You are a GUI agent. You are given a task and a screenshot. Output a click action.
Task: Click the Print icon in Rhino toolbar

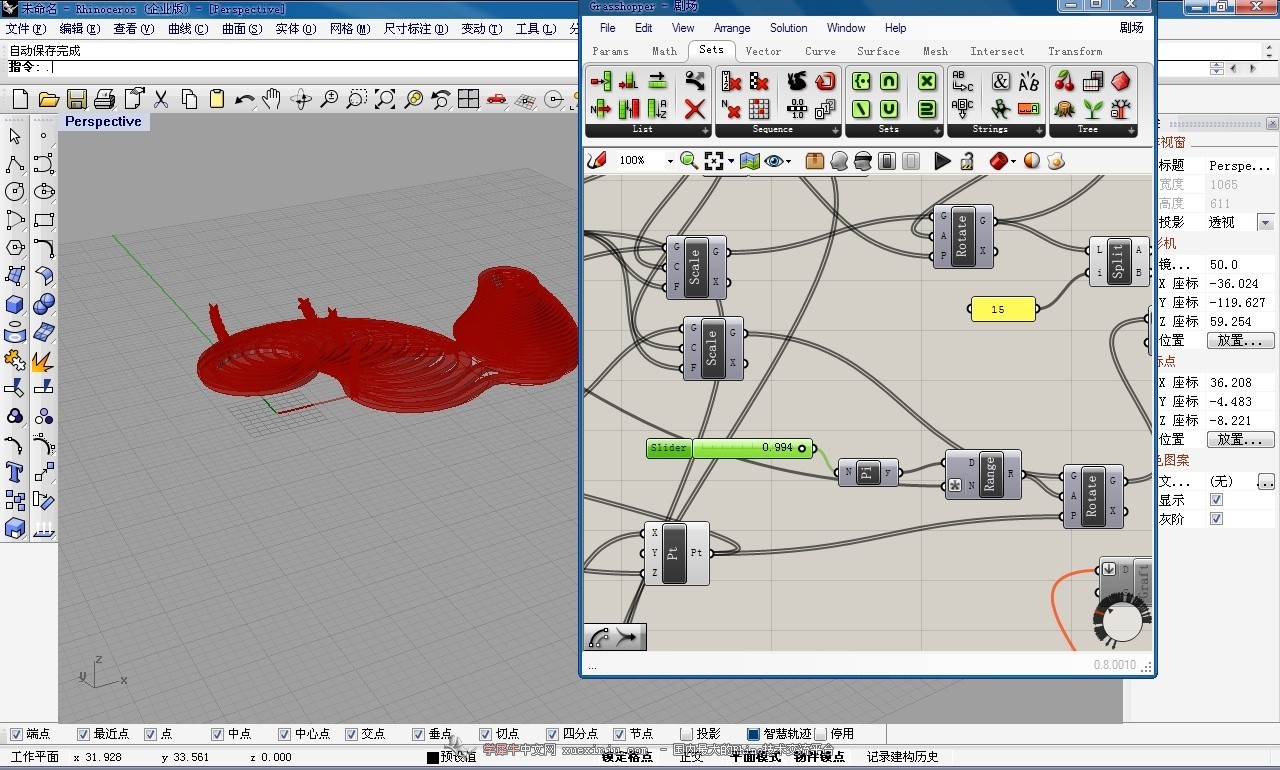tap(104, 99)
